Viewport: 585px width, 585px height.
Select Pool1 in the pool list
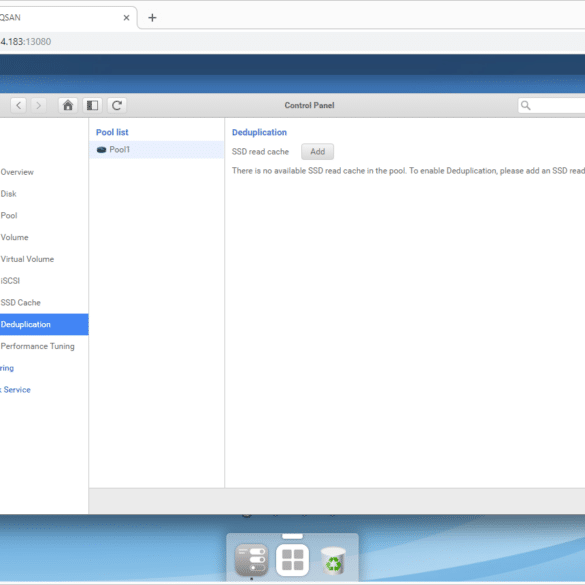tap(156, 150)
